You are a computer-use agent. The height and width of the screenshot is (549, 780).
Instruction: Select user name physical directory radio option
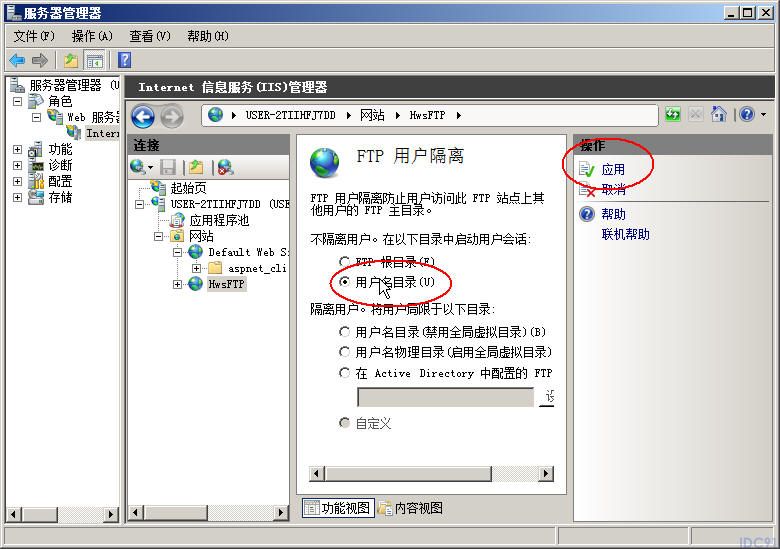click(344, 352)
